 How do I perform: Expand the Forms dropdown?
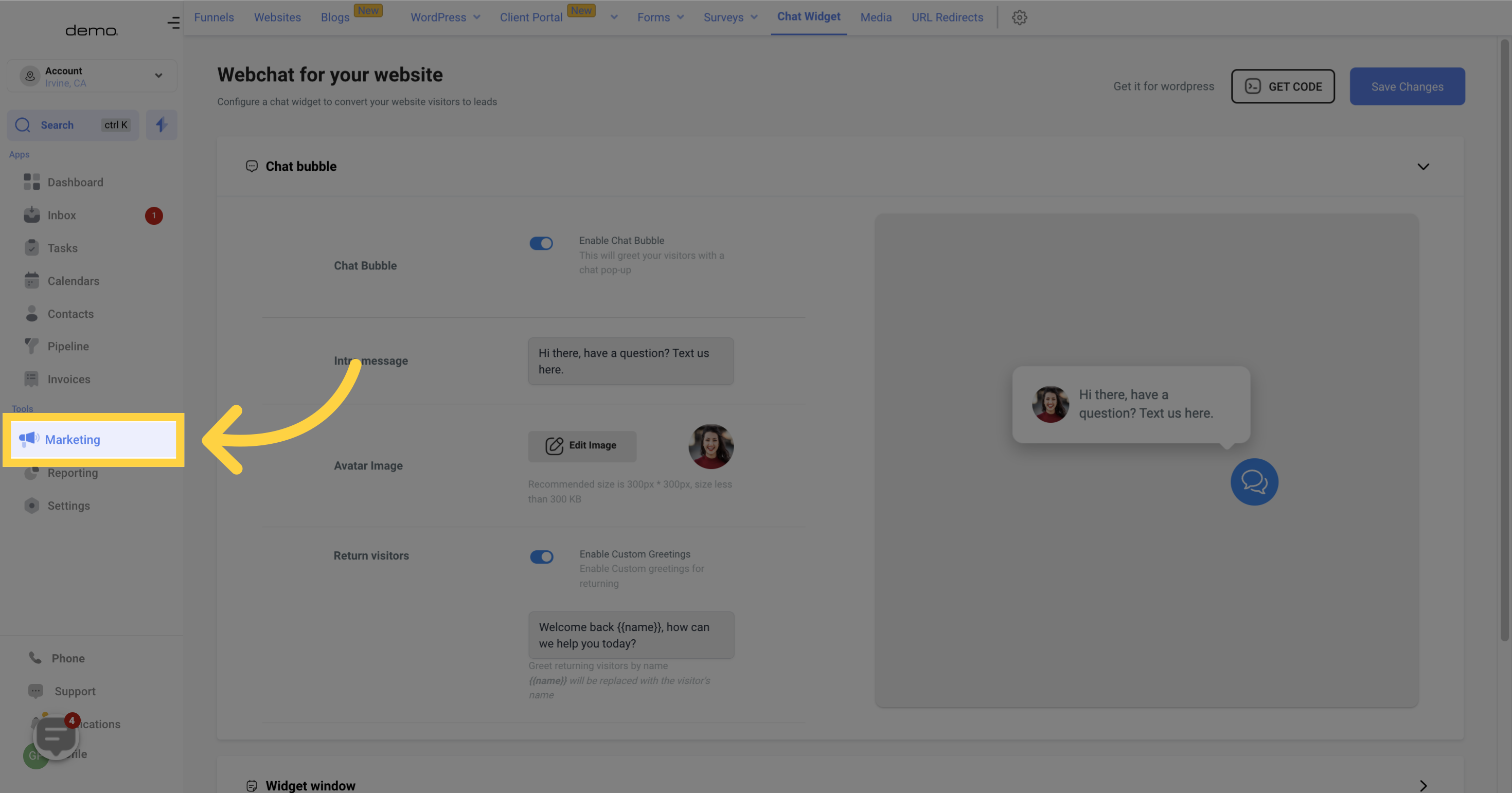tap(680, 17)
